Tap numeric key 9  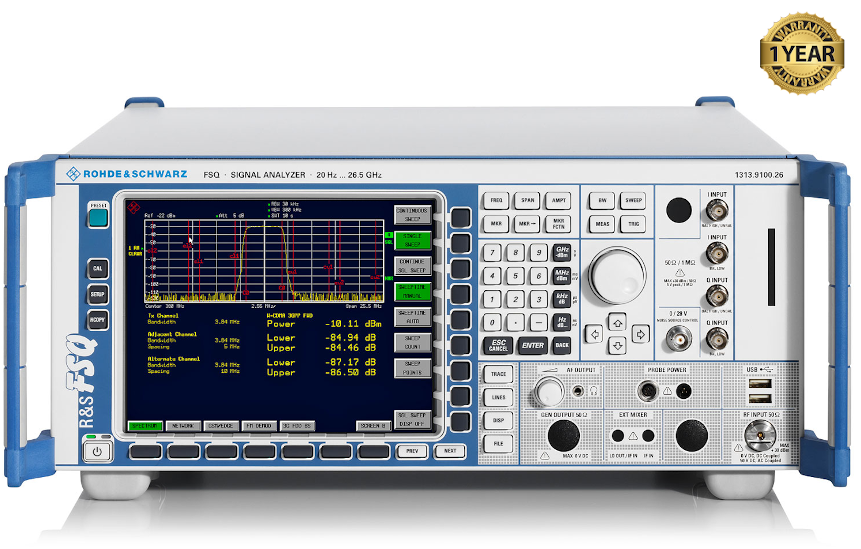[539, 253]
